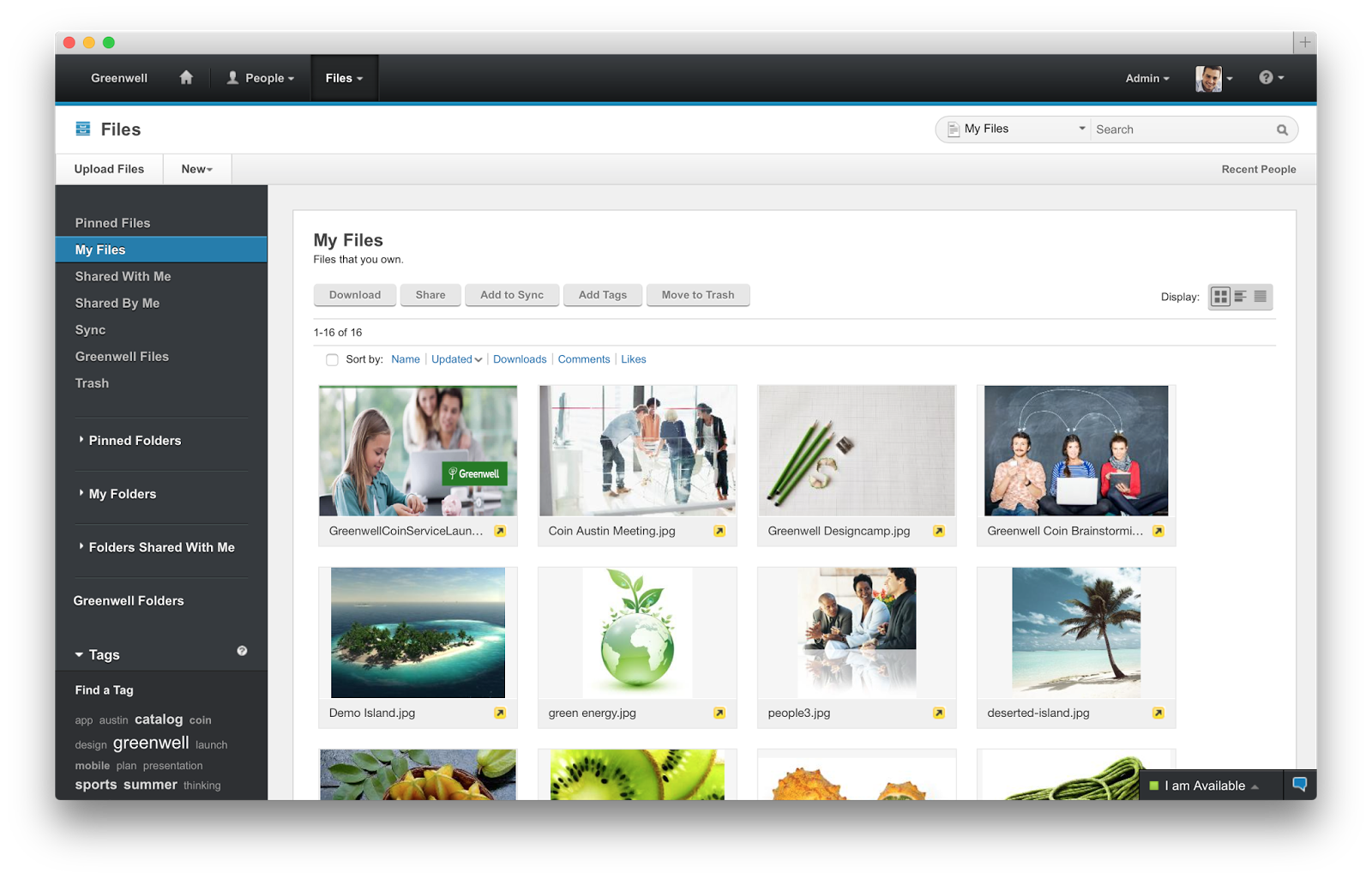Open Greenwell Files in sidebar

point(122,356)
